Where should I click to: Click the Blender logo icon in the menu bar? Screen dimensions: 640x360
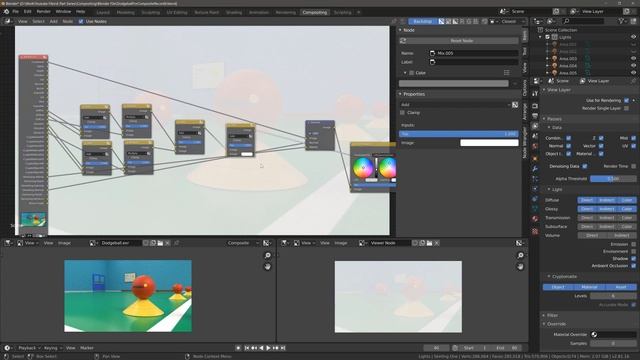6,12
